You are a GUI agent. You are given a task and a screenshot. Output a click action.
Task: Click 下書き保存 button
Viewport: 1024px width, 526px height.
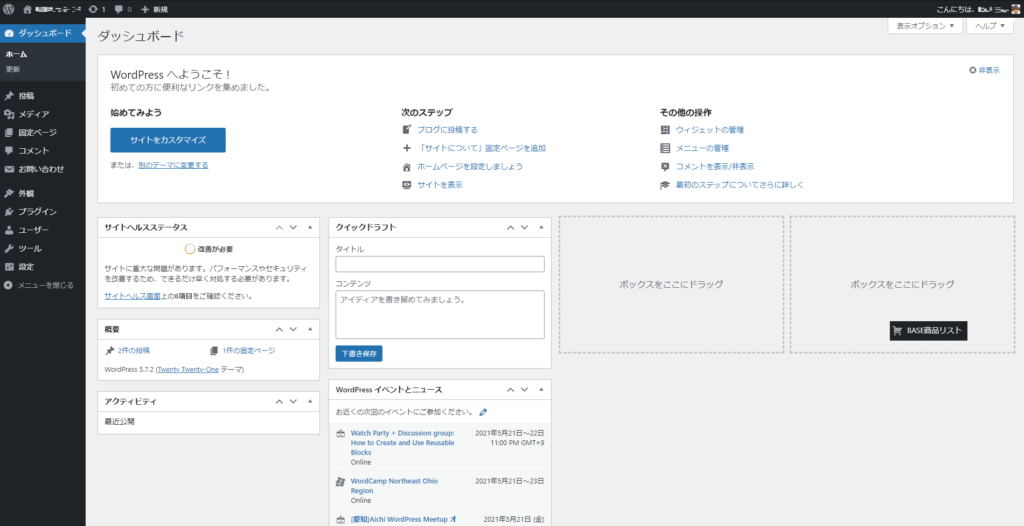[x=359, y=353]
